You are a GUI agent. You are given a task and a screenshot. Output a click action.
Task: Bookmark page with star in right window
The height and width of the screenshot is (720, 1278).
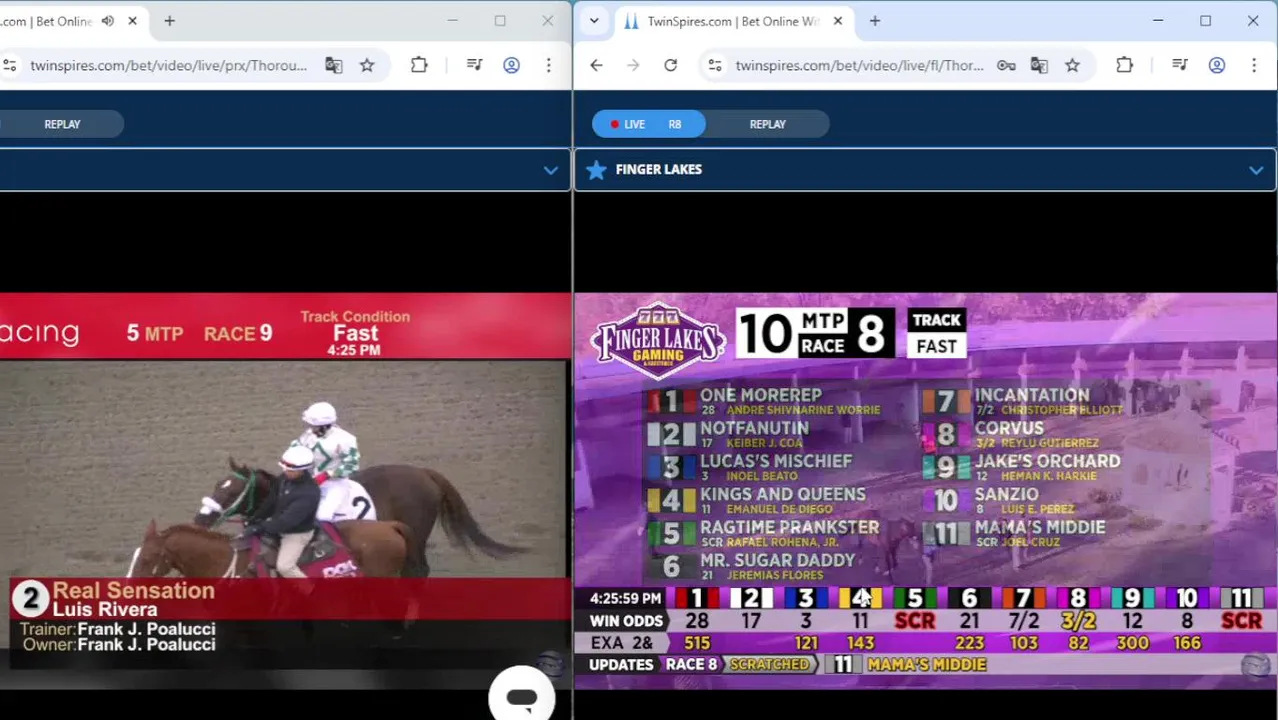1072,65
